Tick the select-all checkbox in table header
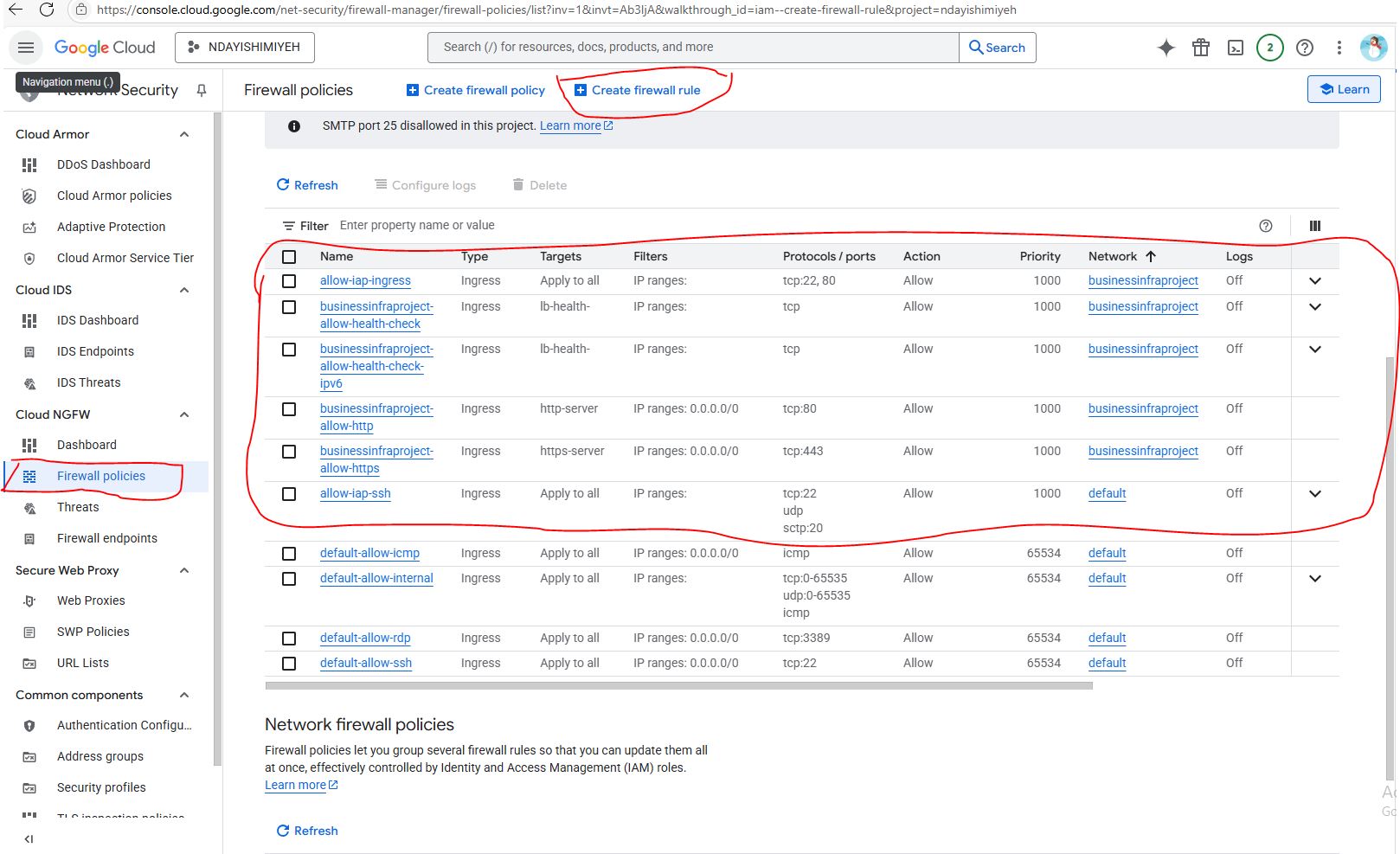This screenshot has height=854, width=1400. (x=289, y=257)
